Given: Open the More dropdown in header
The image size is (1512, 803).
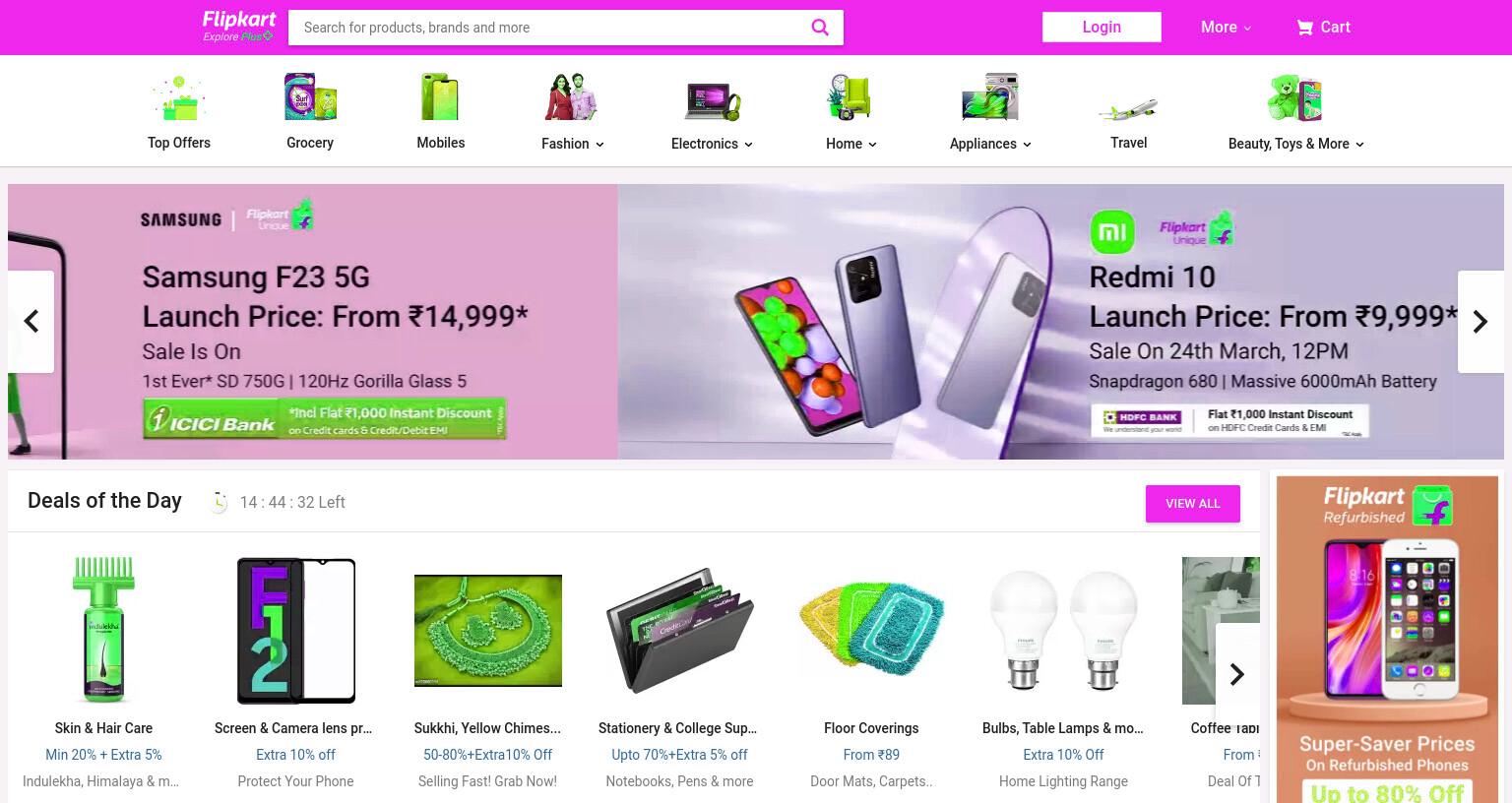Looking at the screenshot, I should click(x=1226, y=28).
